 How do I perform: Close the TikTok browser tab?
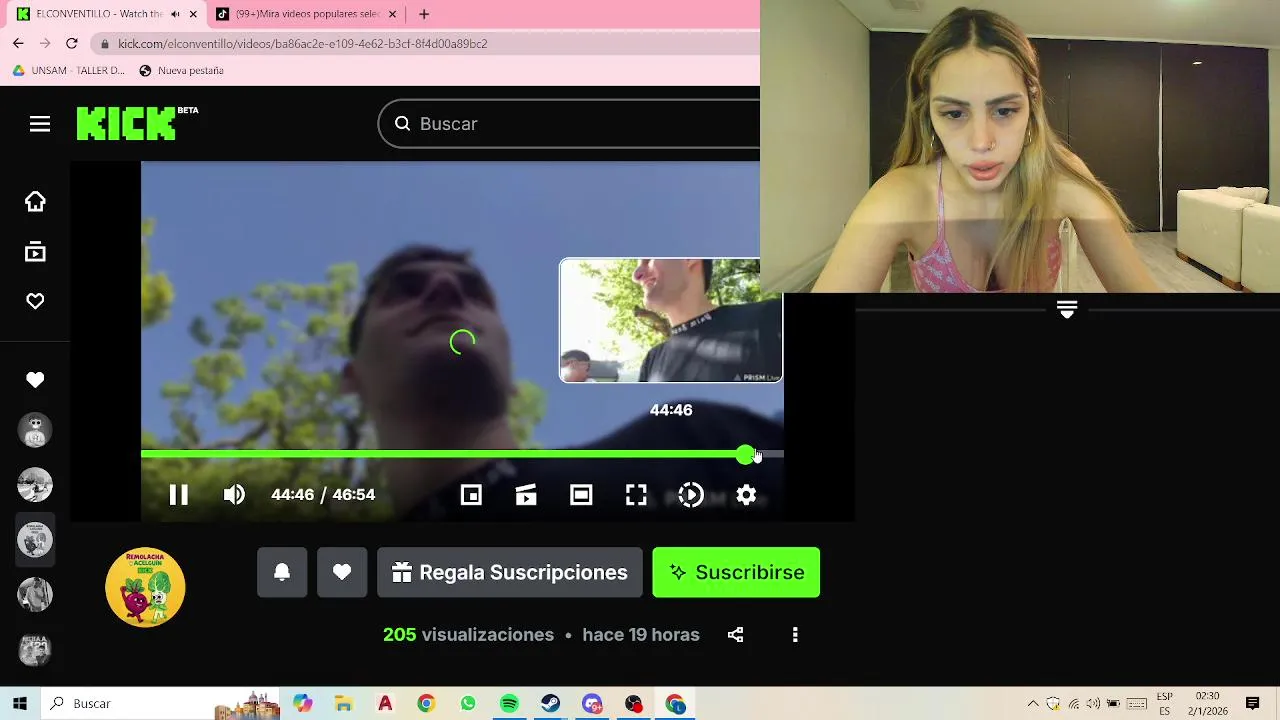click(x=392, y=14)
